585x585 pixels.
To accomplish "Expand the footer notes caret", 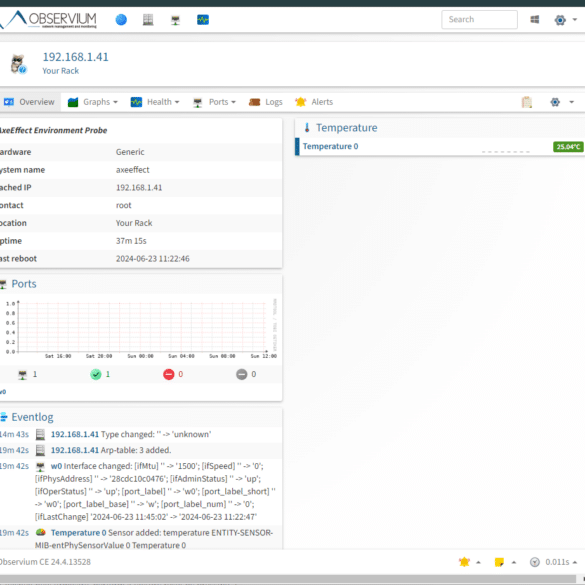I will (x=514, y=562).
